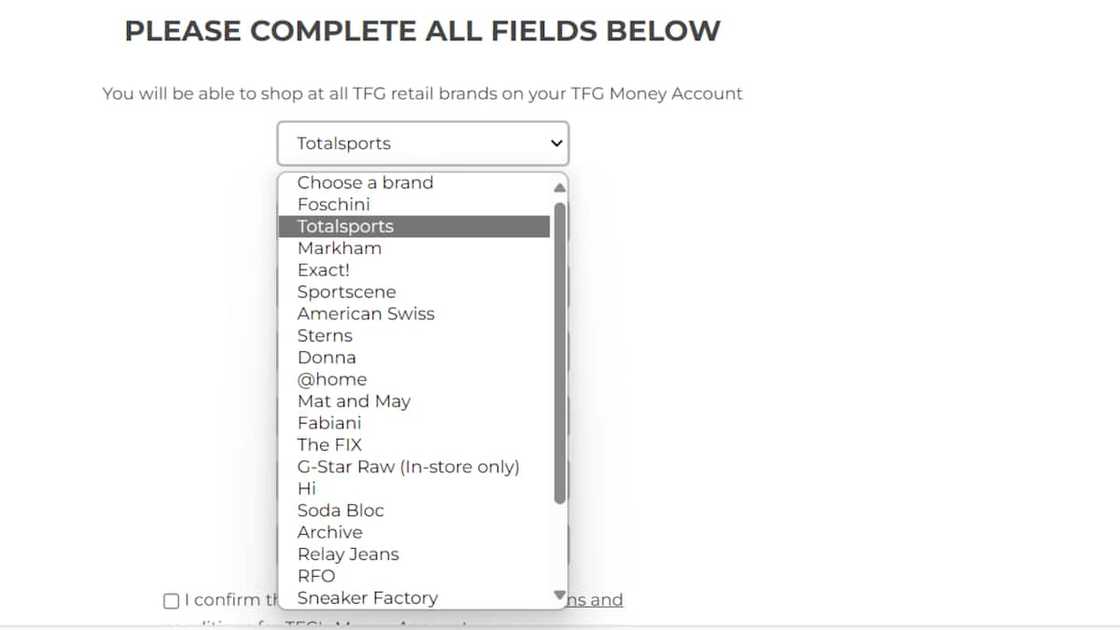Viewport: 1120px width, 630px height.
Task: Open the Totalsports brand dropdown
Action: click(422, 144)
